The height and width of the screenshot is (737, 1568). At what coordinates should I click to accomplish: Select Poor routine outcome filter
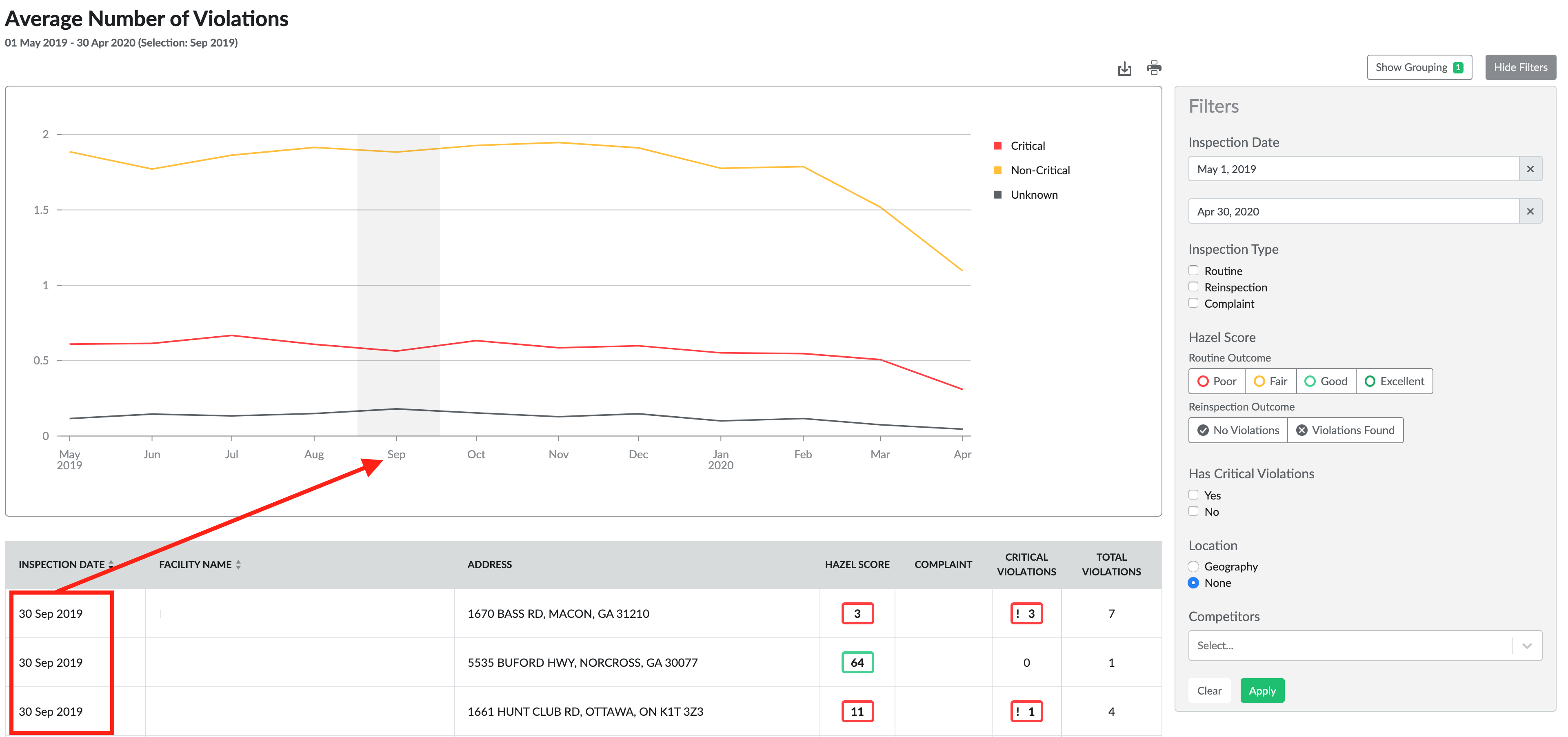[1216, 381]
